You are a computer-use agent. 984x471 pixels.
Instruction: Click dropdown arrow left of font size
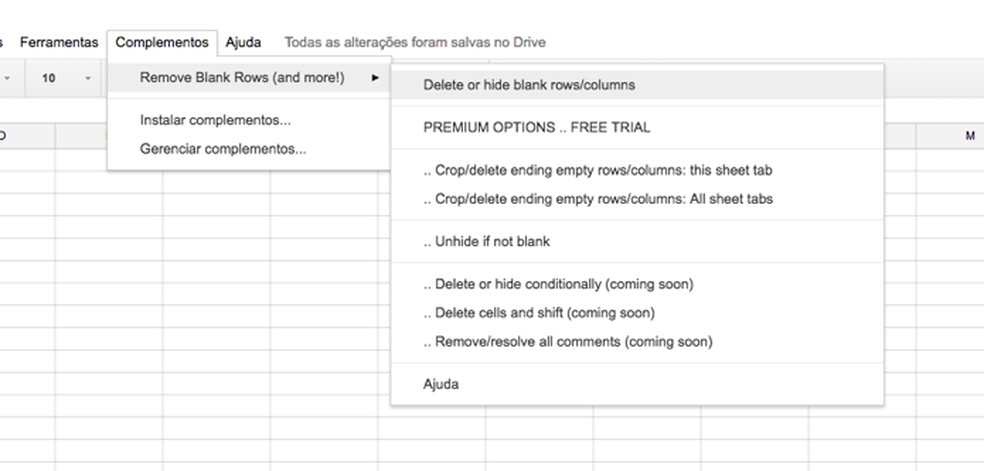(x=7, y=78)
